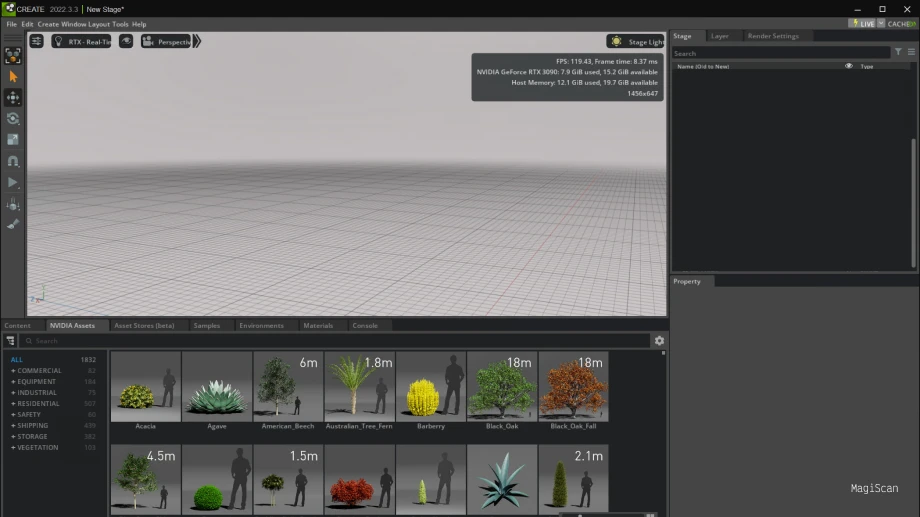This screenshot has width=920, height=517.
Task: Select the American_Beech asset thumbnail
Action: [288, 386]
